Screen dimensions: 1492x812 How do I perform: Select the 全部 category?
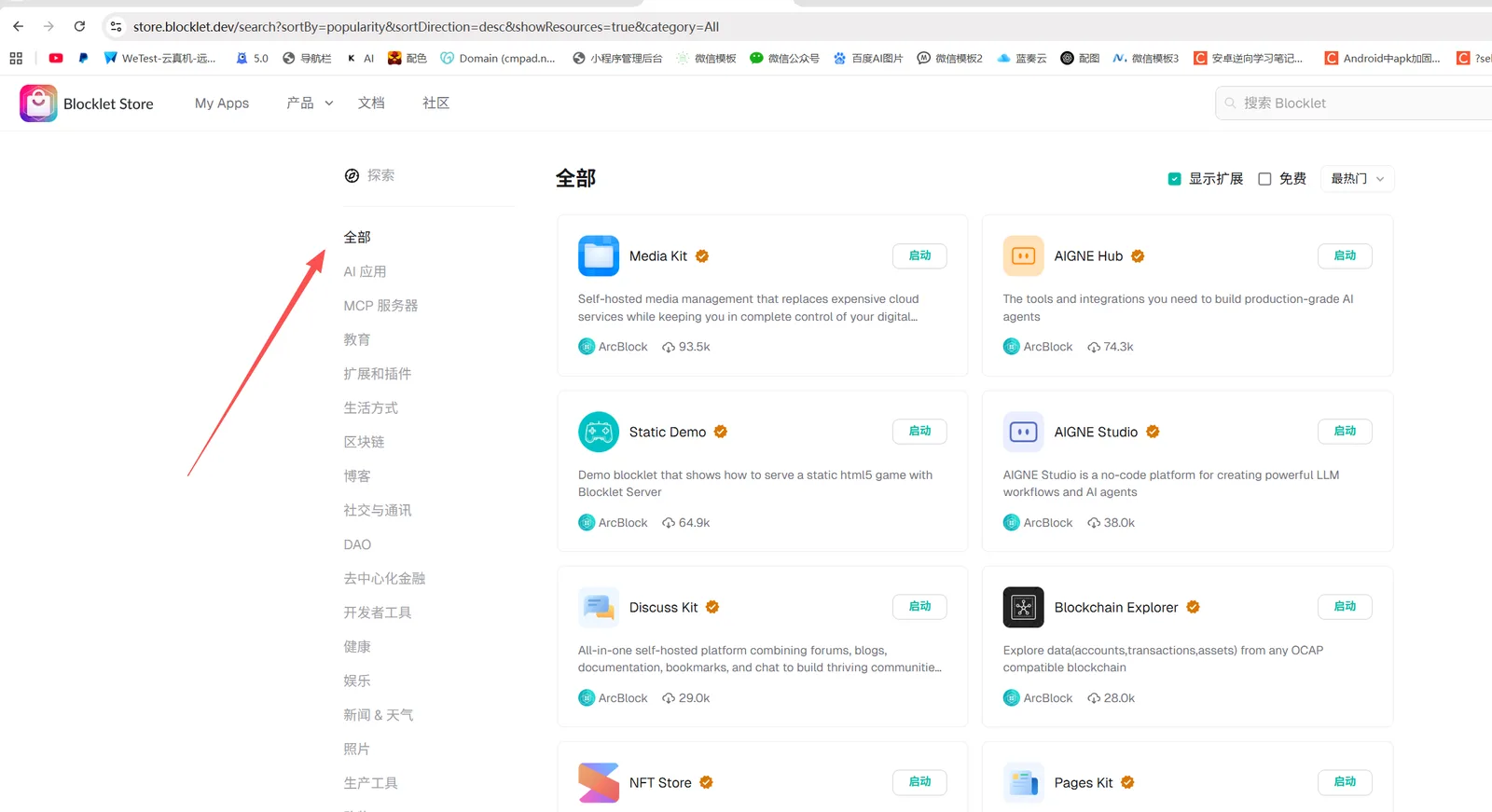[357, 238]
